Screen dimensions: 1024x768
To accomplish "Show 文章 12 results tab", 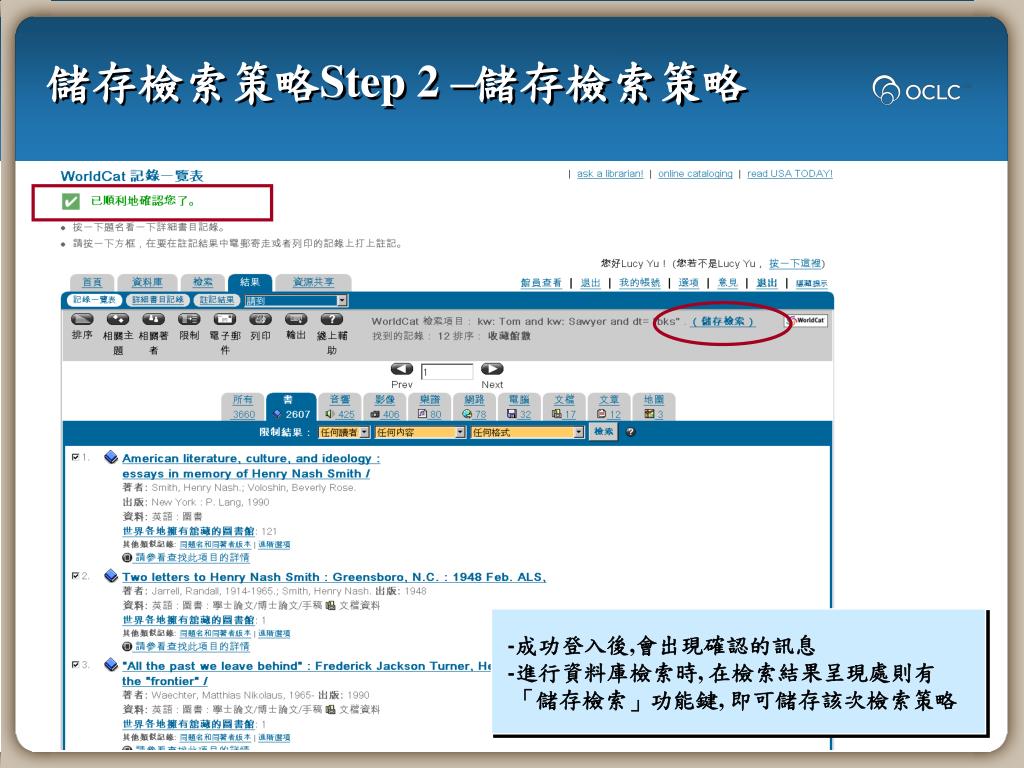I will (609, 407).
